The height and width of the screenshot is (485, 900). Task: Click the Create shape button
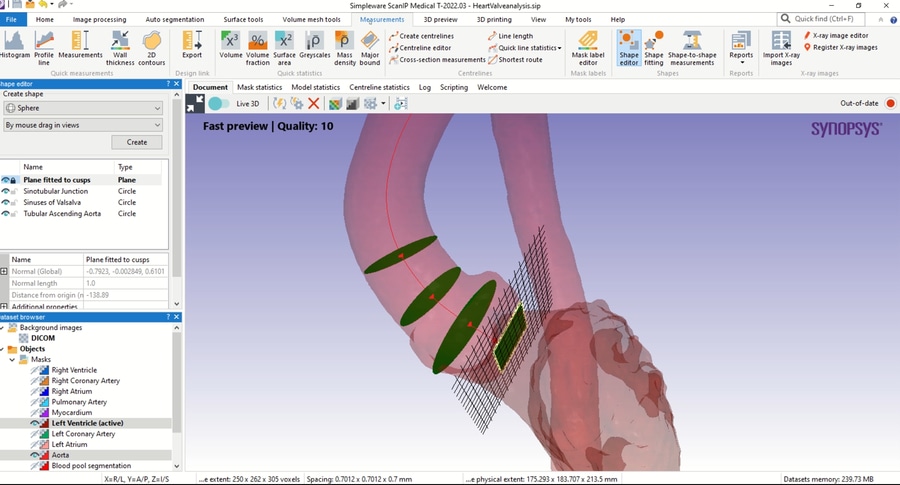[137, 142]
